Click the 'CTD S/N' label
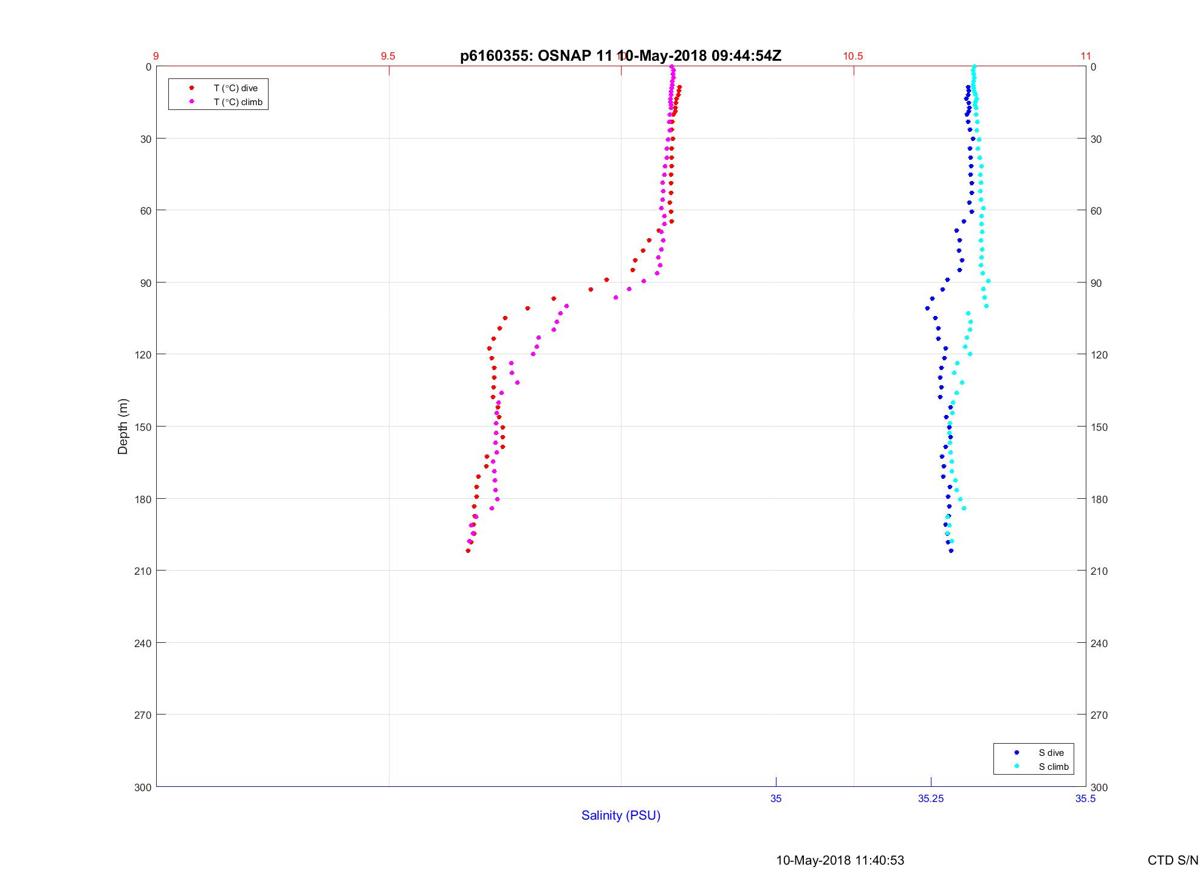1200x885 pixels. coord(1172,860)
